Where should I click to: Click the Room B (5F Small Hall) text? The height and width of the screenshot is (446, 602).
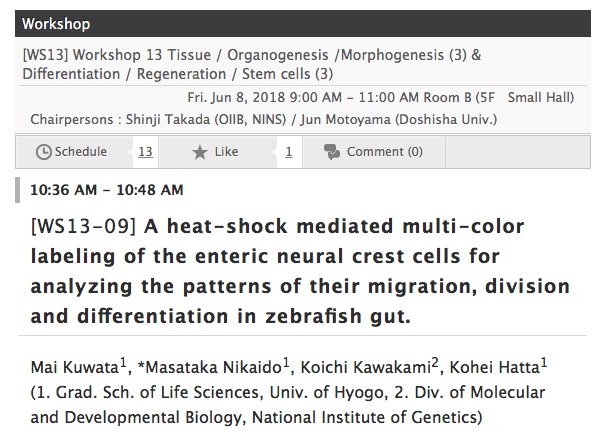503,97
